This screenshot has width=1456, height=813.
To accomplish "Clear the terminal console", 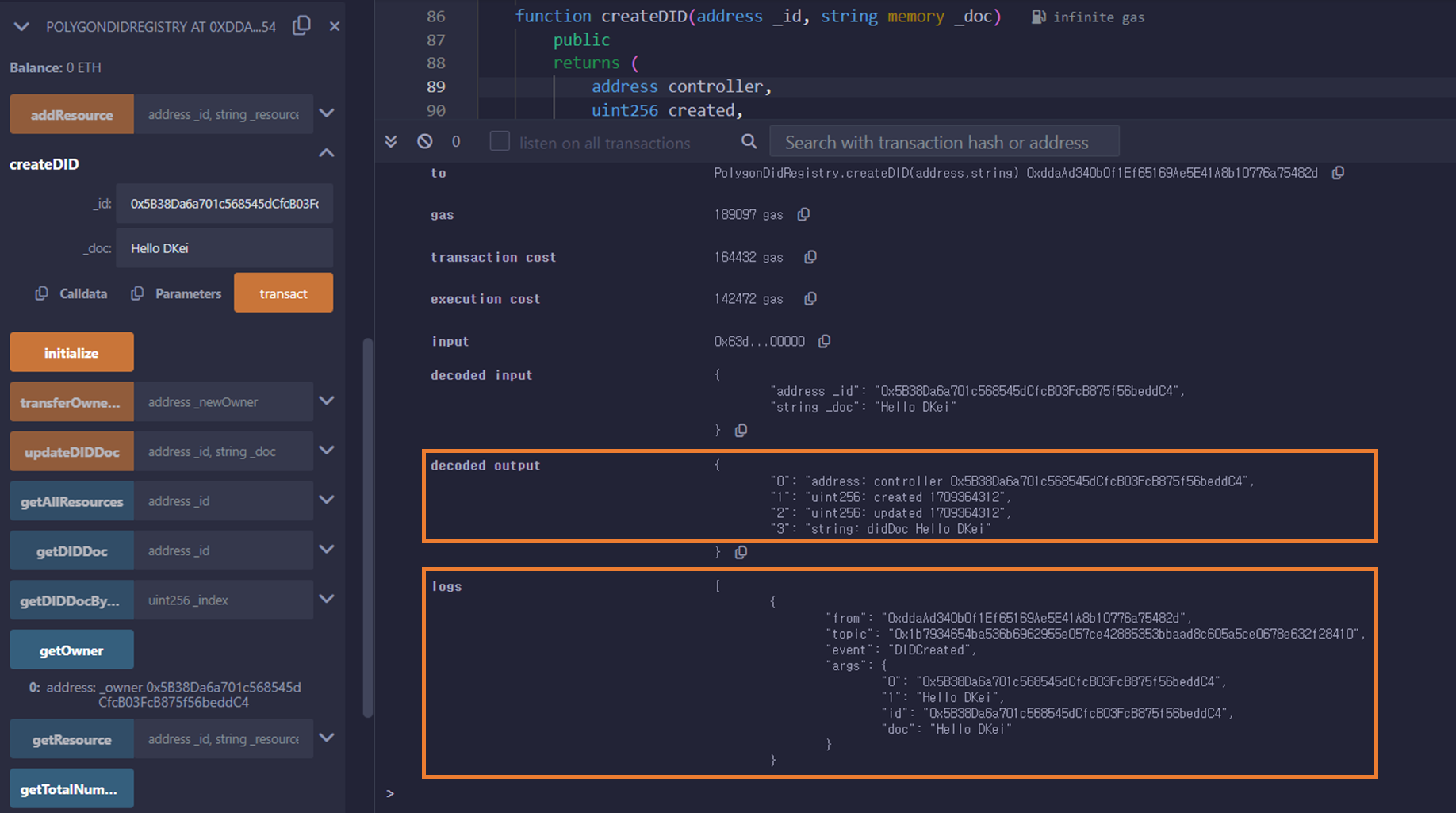I will pos(425,141).
